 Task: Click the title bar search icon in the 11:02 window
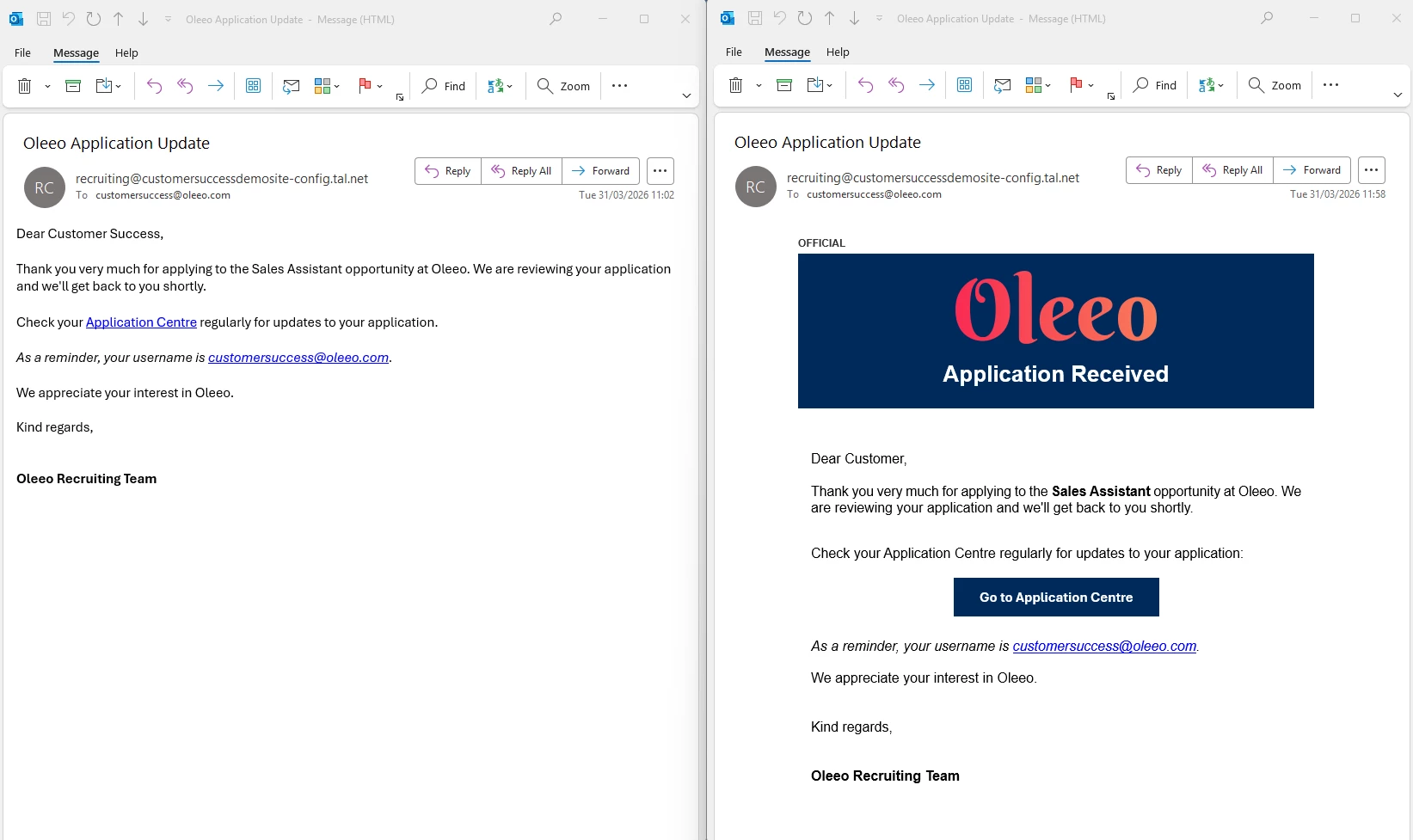pos(556,19)
